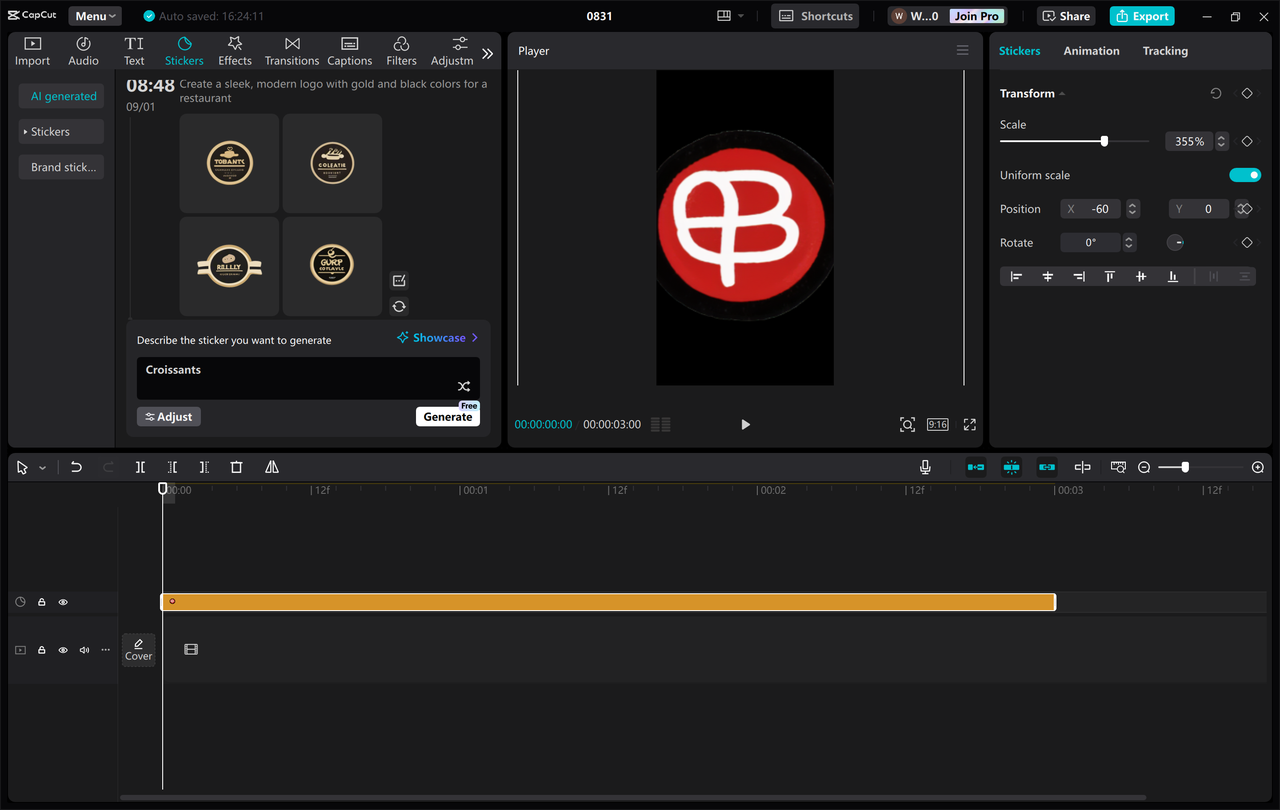Viewport: 1280px width, 810px height.
Task: Select the croissant-shaped Gurp sticker thumbnail
Action: [x=332, y=266]
